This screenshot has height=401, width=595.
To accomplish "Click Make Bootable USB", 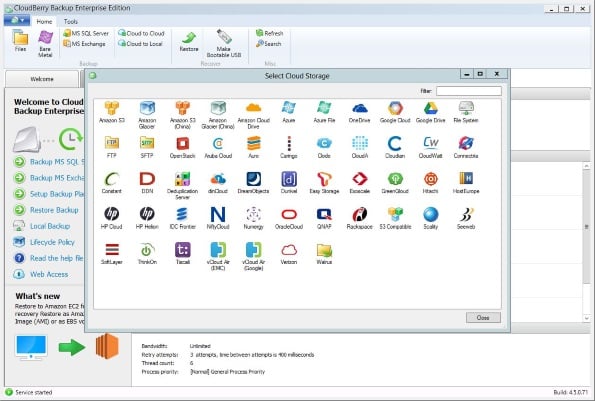I will 224,44.
